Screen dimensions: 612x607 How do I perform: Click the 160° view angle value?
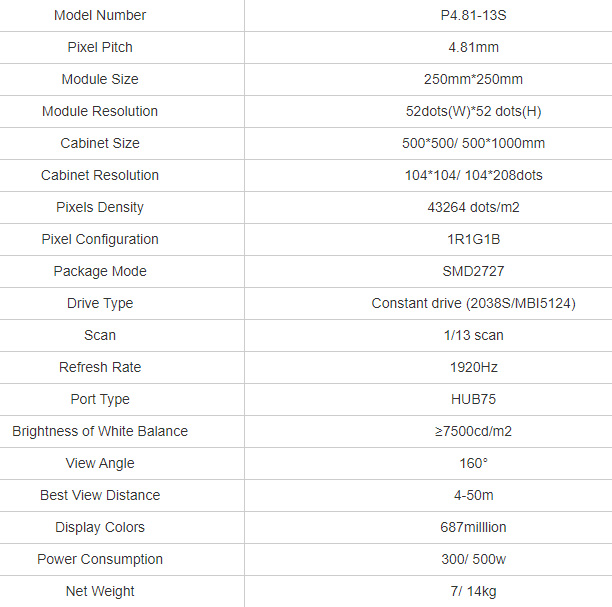click(x=473, y=463)
